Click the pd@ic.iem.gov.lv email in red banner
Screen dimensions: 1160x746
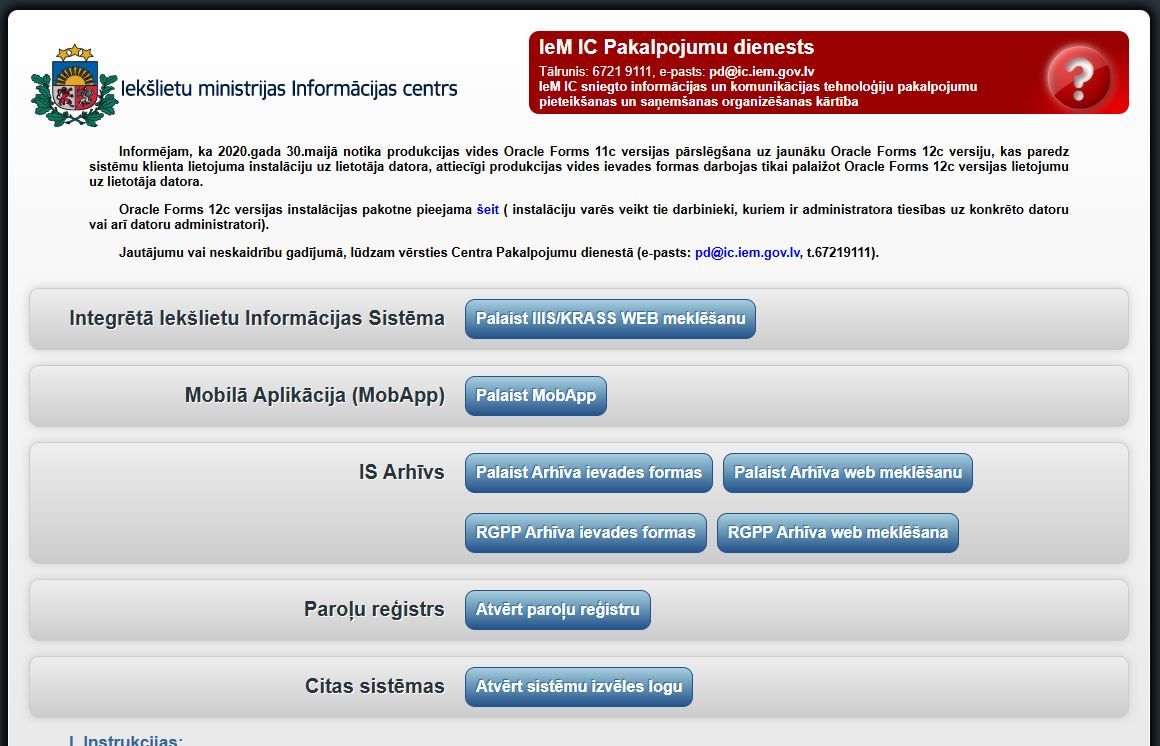pyautogui.click(x=762, y=72)
